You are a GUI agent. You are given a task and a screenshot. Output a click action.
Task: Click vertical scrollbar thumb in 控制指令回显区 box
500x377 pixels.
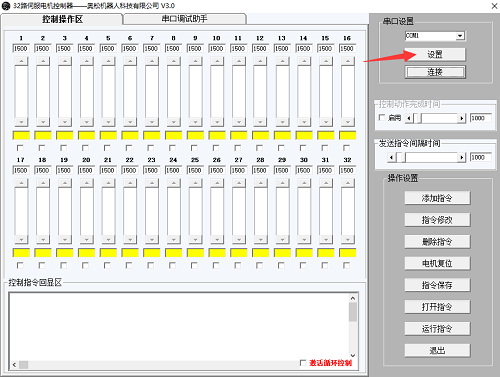(x=353, y=312)
